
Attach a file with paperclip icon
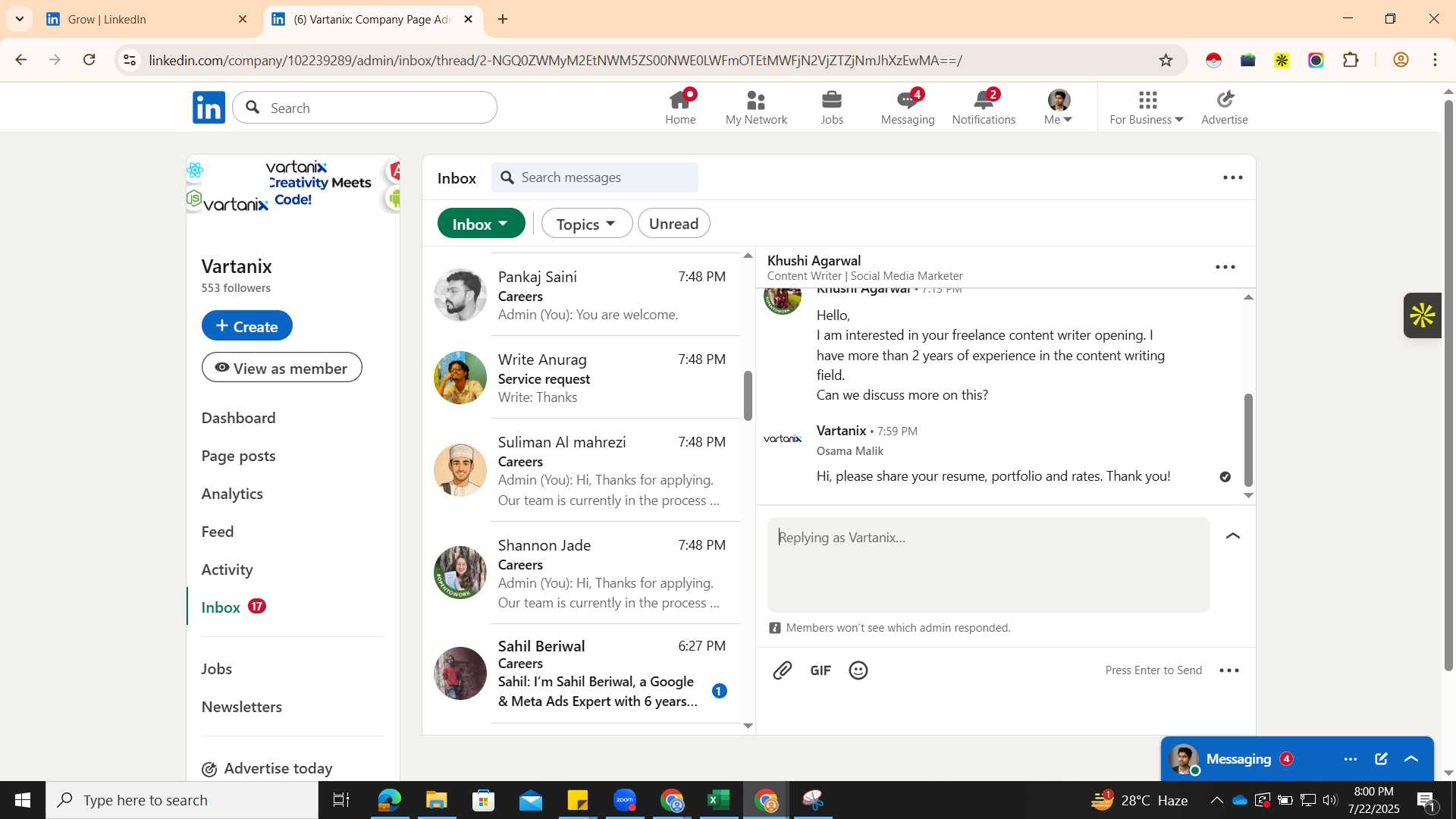pyautogui.click(x=783, y=670)
